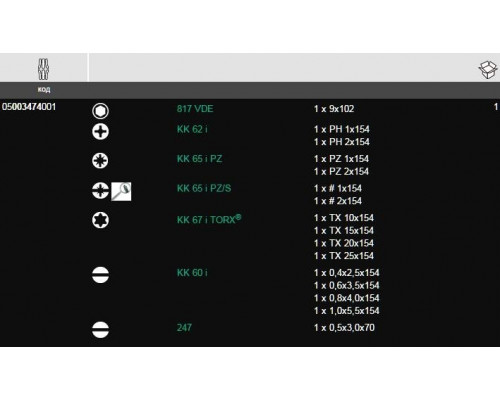The width and height of the screenshot is (500, 400).
Task: Click the slotted icon beside KK 60 i
Action: tap(100, 275)
